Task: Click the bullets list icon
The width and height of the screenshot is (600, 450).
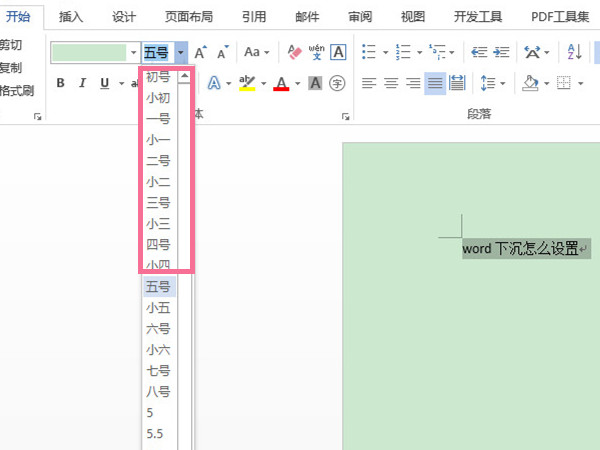Action: tap(368, 52)
